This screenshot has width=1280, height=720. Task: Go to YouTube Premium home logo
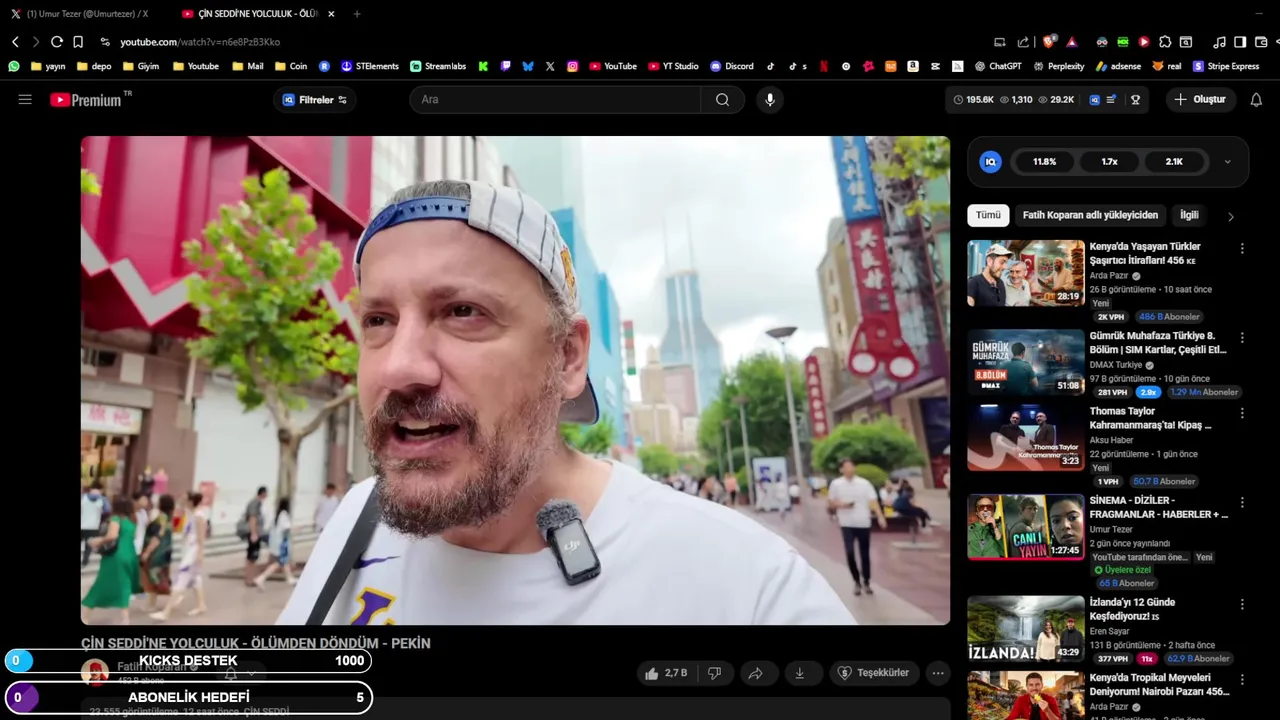[85, 100]
